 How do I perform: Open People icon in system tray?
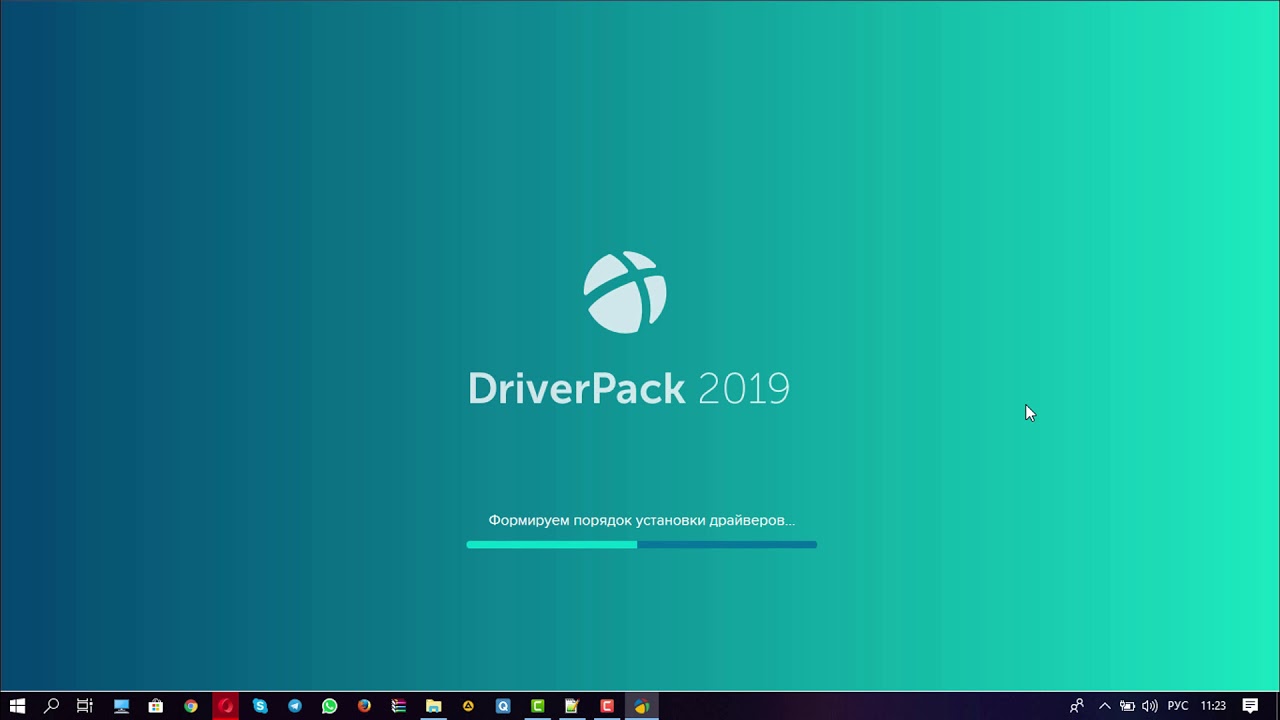[x=1077, y=706]
